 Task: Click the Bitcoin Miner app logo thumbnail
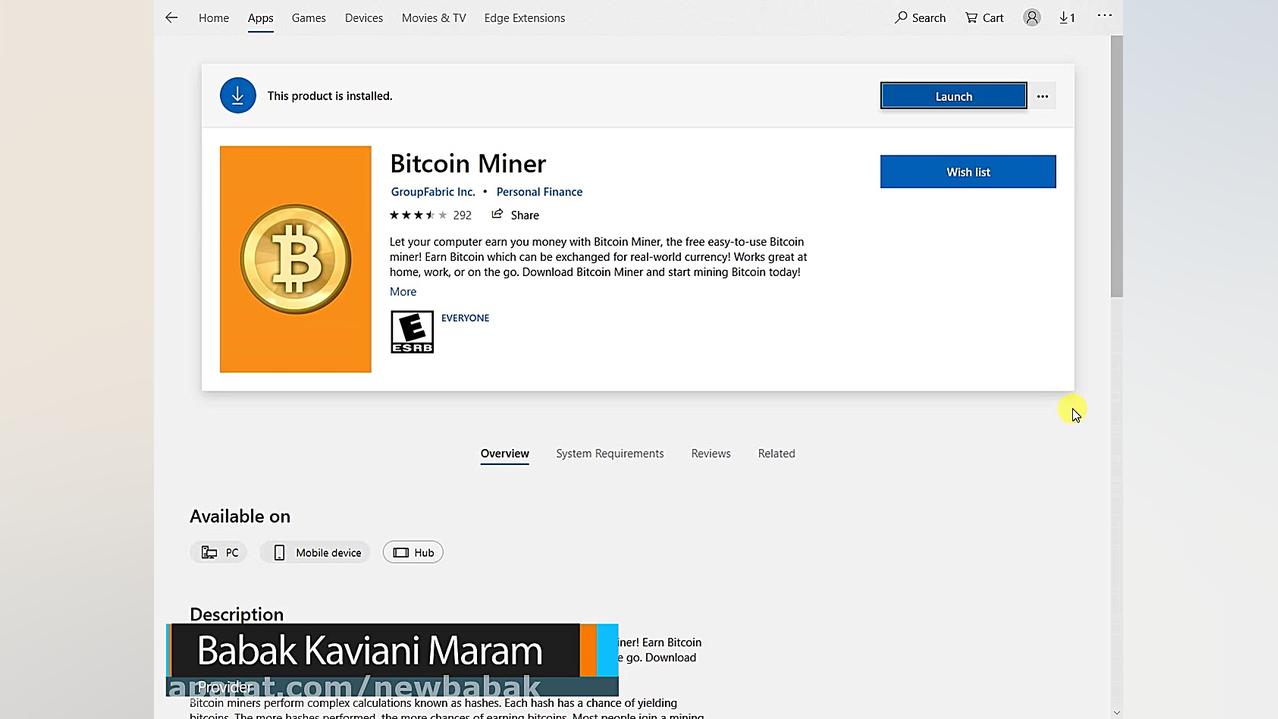(x=295, y=259)
